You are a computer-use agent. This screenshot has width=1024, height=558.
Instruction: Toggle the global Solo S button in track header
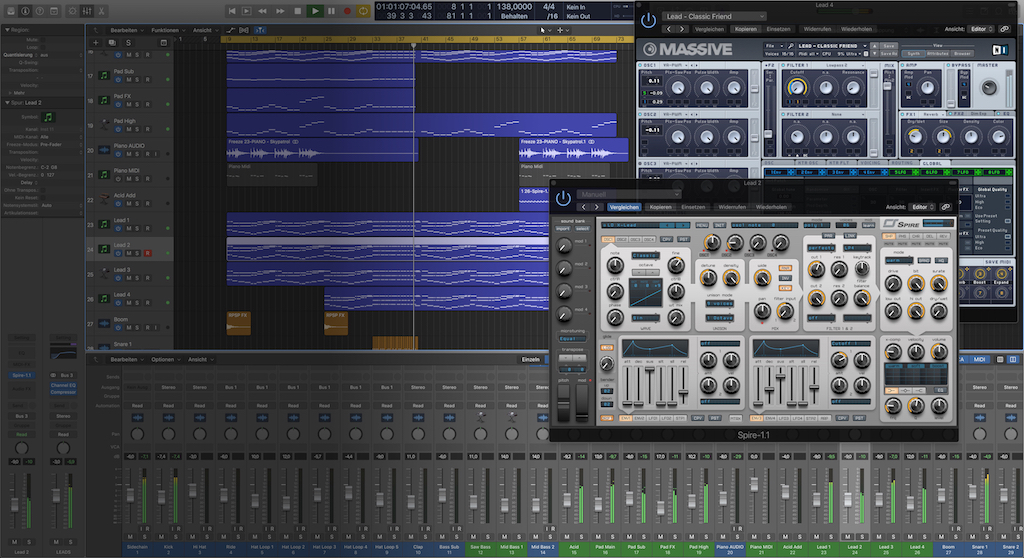(x=128, y=42)
